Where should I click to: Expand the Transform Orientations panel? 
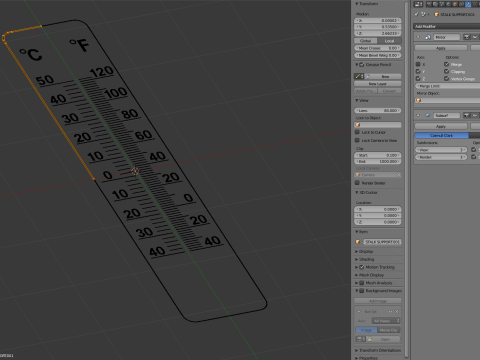357,350
